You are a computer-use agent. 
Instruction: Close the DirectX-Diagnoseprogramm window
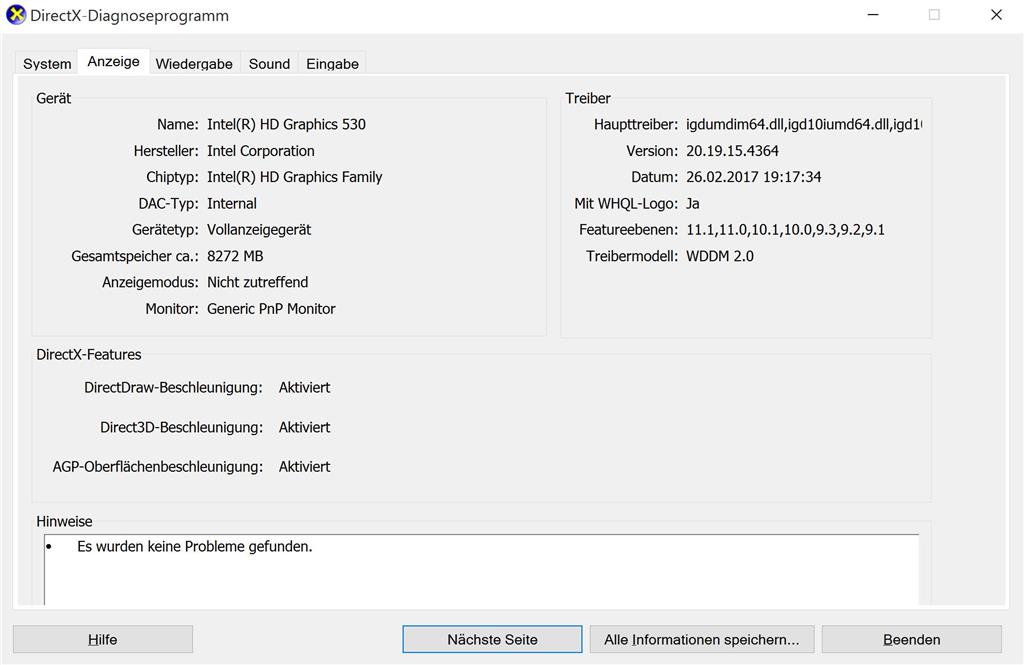(996, 15)
